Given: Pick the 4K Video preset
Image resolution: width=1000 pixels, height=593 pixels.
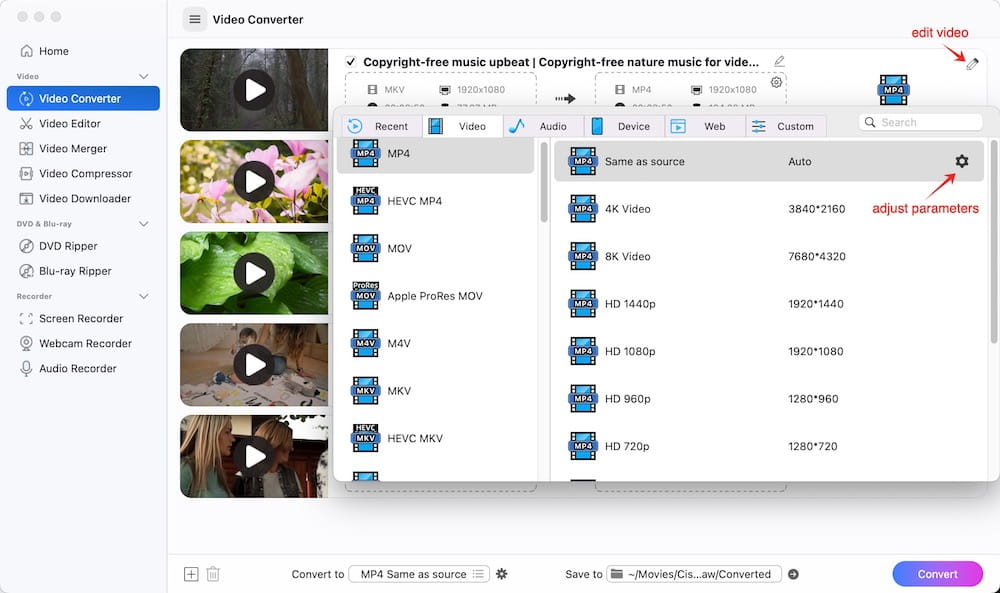Looking at the screenshot, I should click(x=769, y=209).
